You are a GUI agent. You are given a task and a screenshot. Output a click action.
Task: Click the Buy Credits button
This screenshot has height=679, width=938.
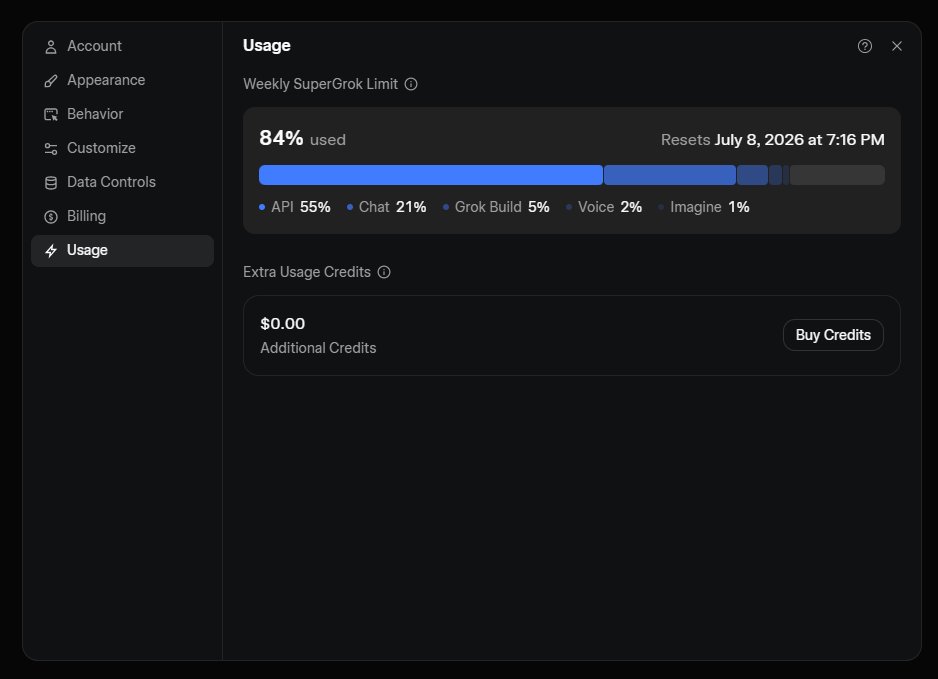(x=833, y=335)
